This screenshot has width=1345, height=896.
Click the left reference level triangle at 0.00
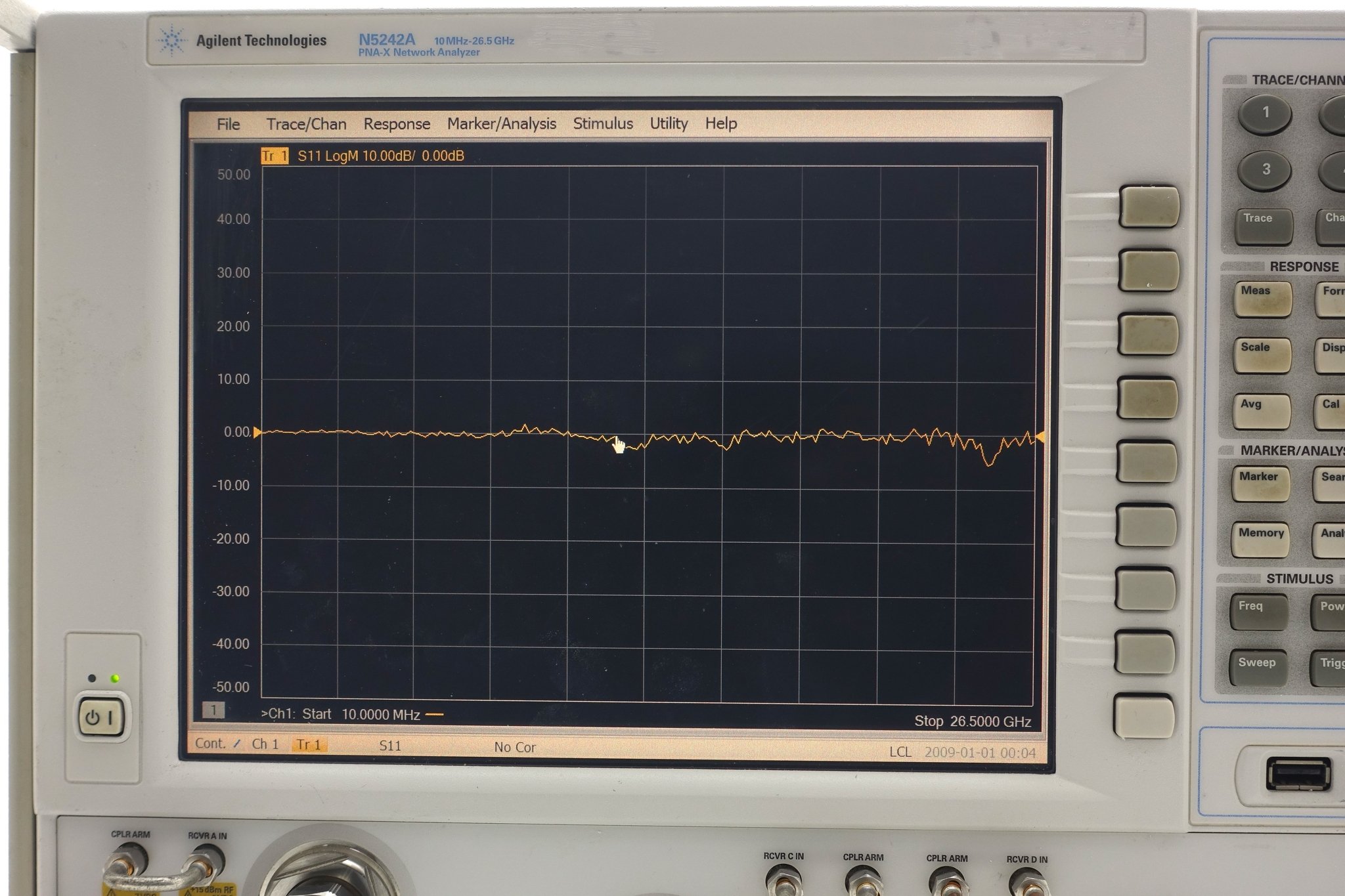point(257,432)
